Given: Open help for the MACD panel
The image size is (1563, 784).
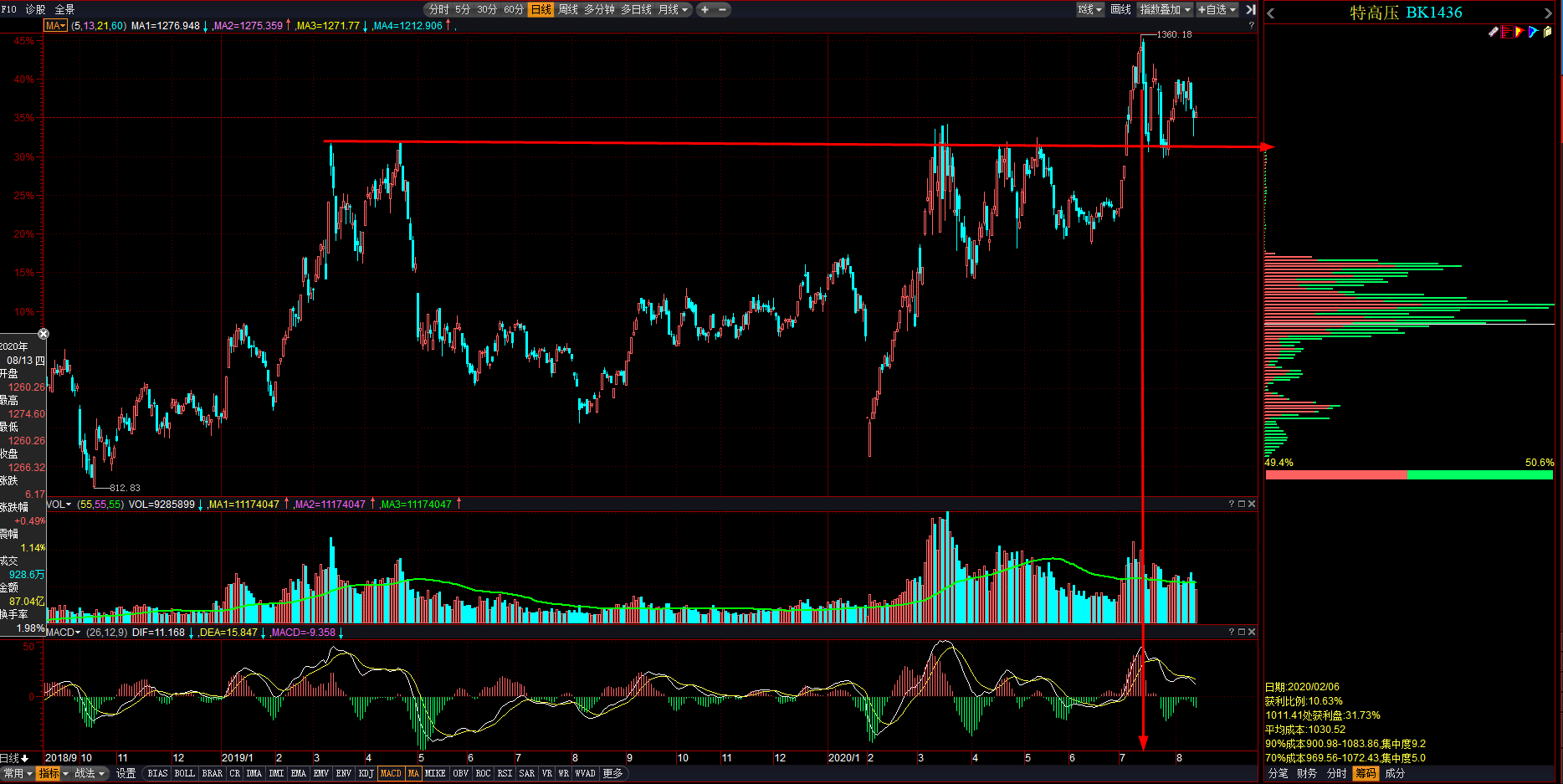Looking at the screenshot, I should click(x=1232, y=632).
